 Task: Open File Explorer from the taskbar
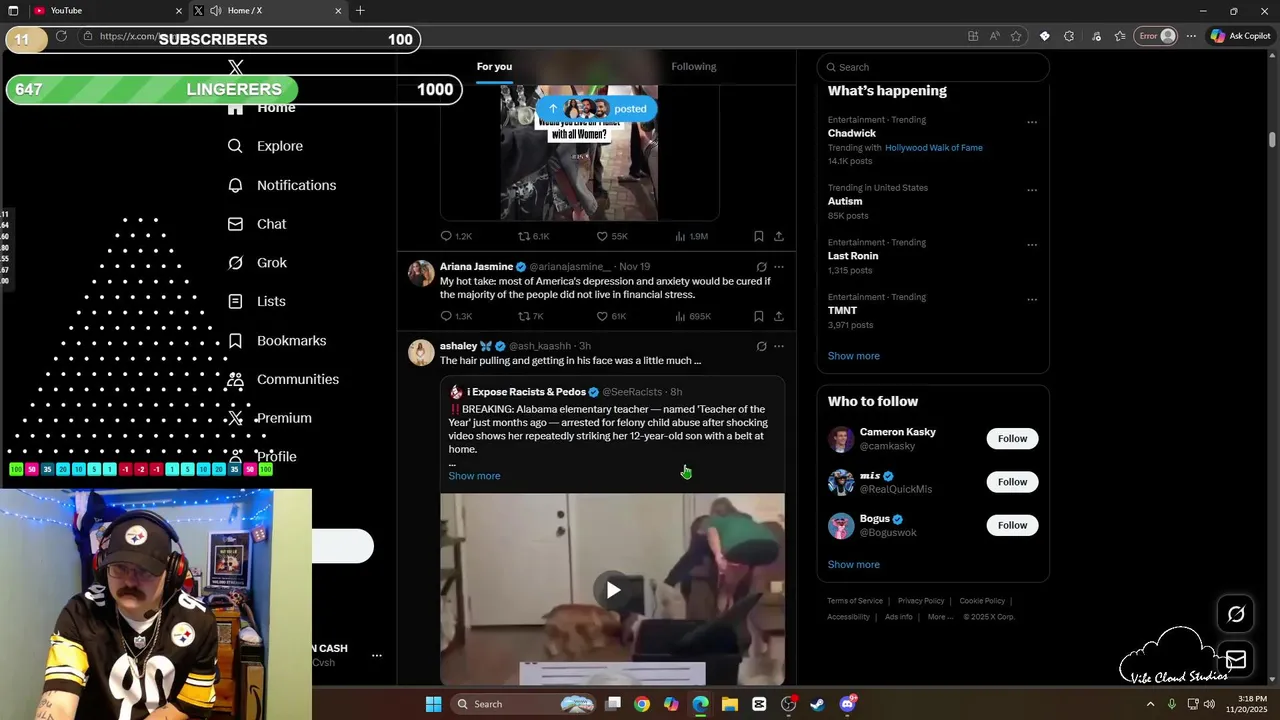click(x=730, y=704)
